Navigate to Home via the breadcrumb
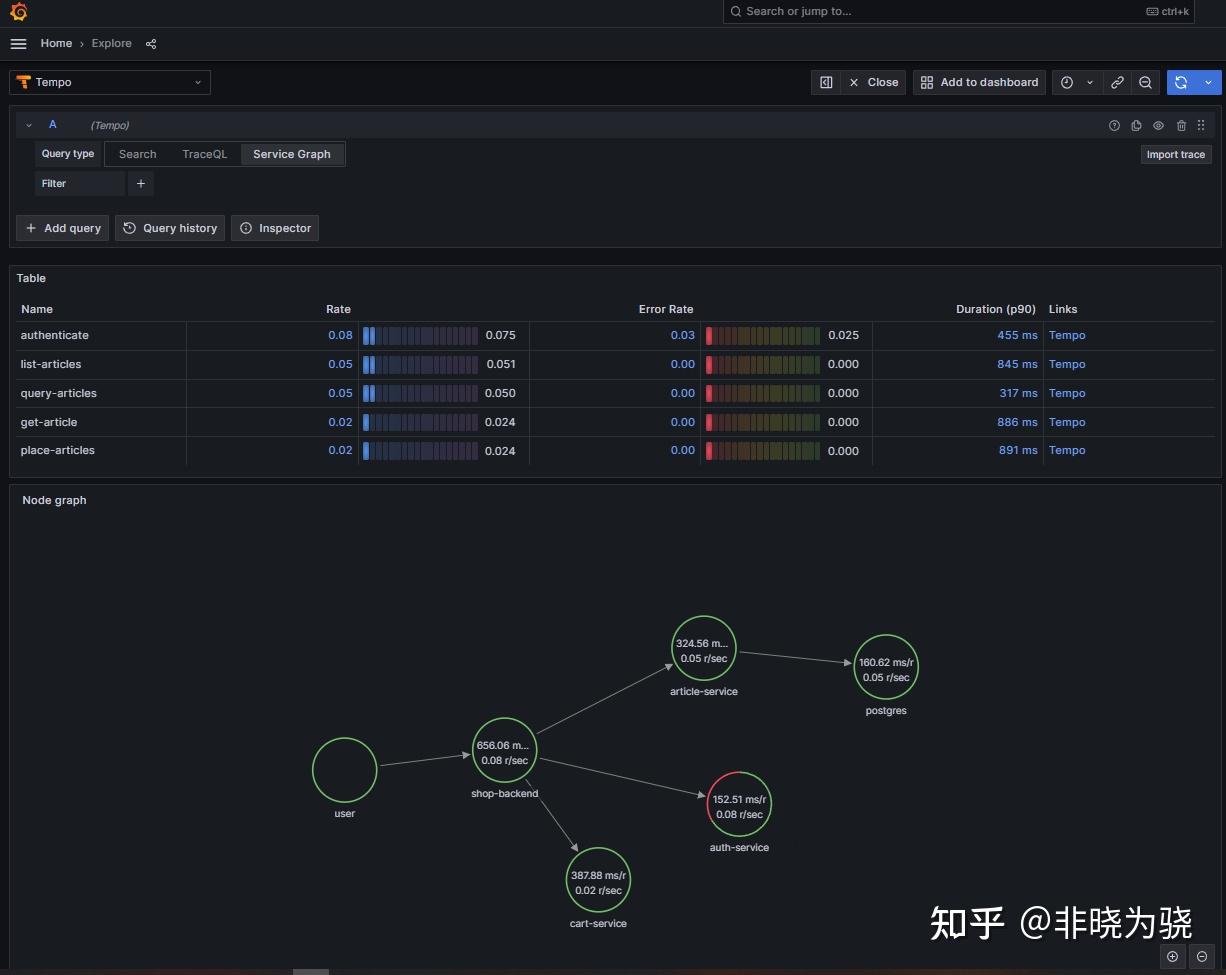 [56, 43]
